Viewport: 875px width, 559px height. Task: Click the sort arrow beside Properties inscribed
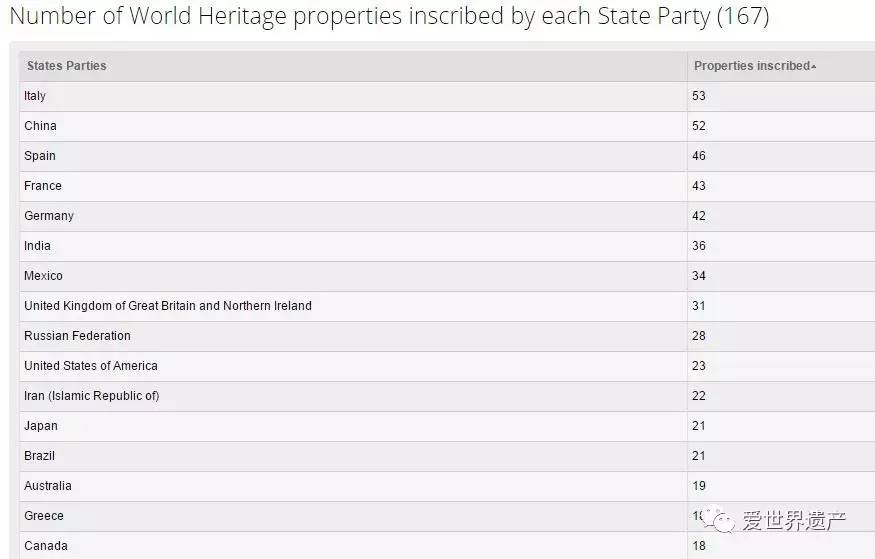pos(814,67)
